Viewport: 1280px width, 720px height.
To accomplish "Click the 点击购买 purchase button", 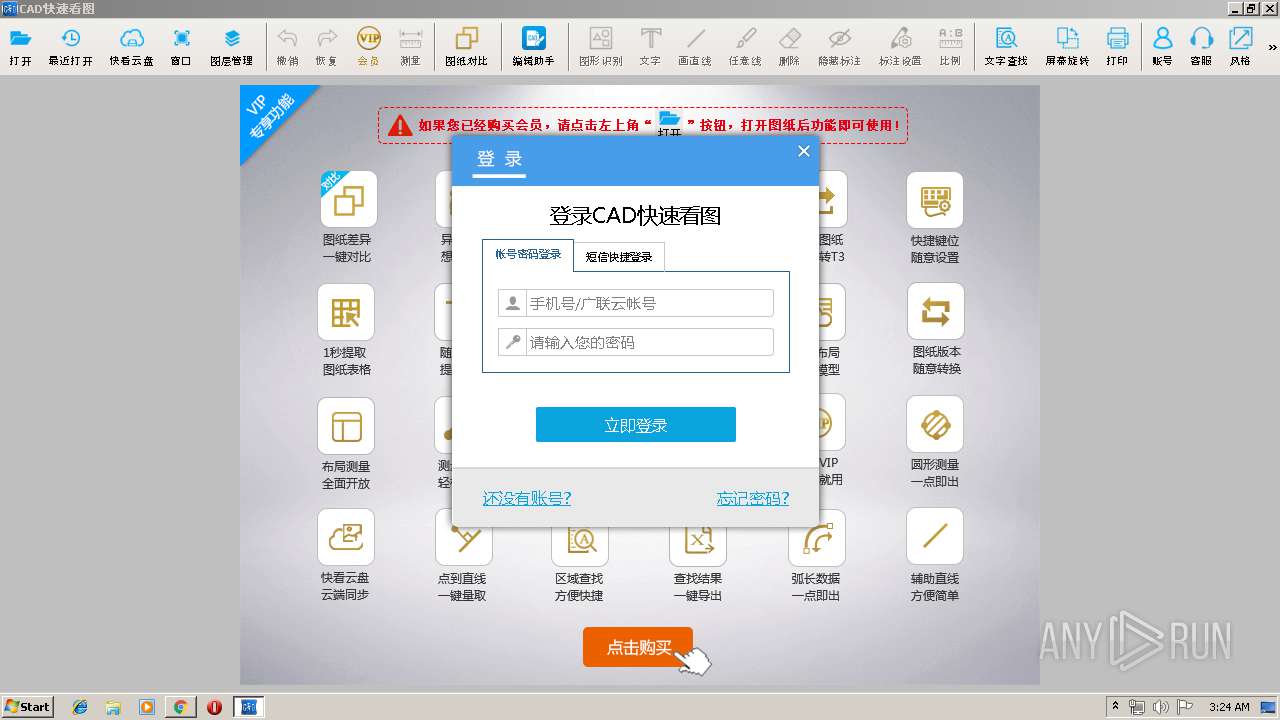I will point(638,647).
